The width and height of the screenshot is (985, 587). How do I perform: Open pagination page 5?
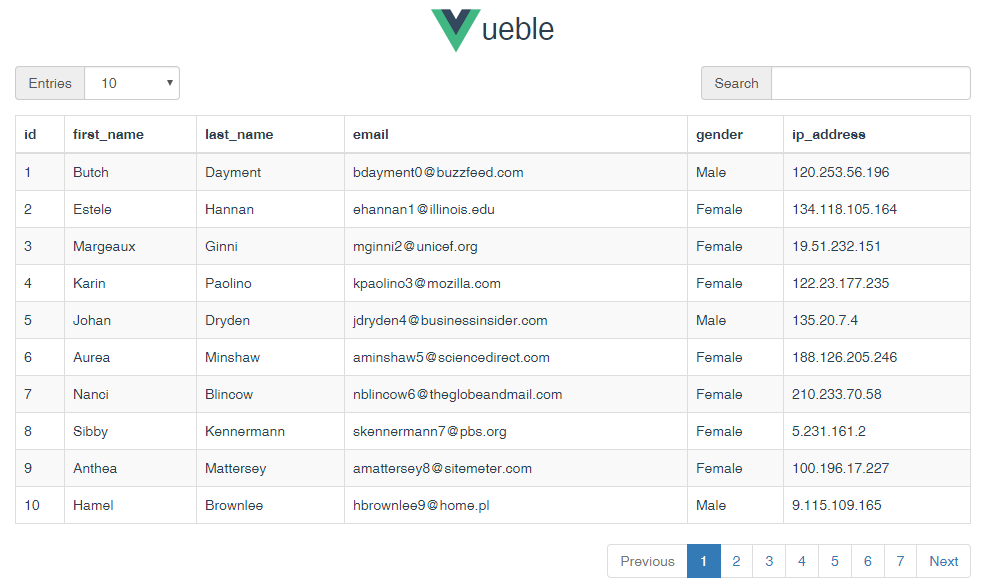click(x=835, y=561)
